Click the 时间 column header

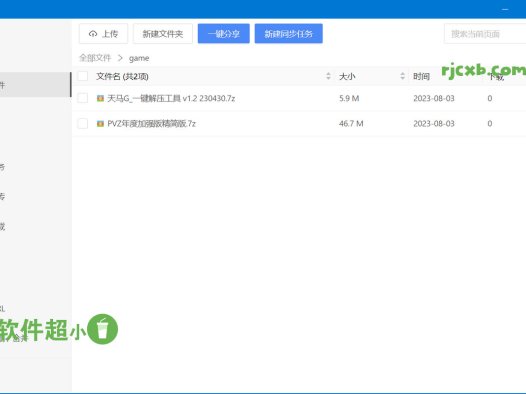tap(421, 76)
